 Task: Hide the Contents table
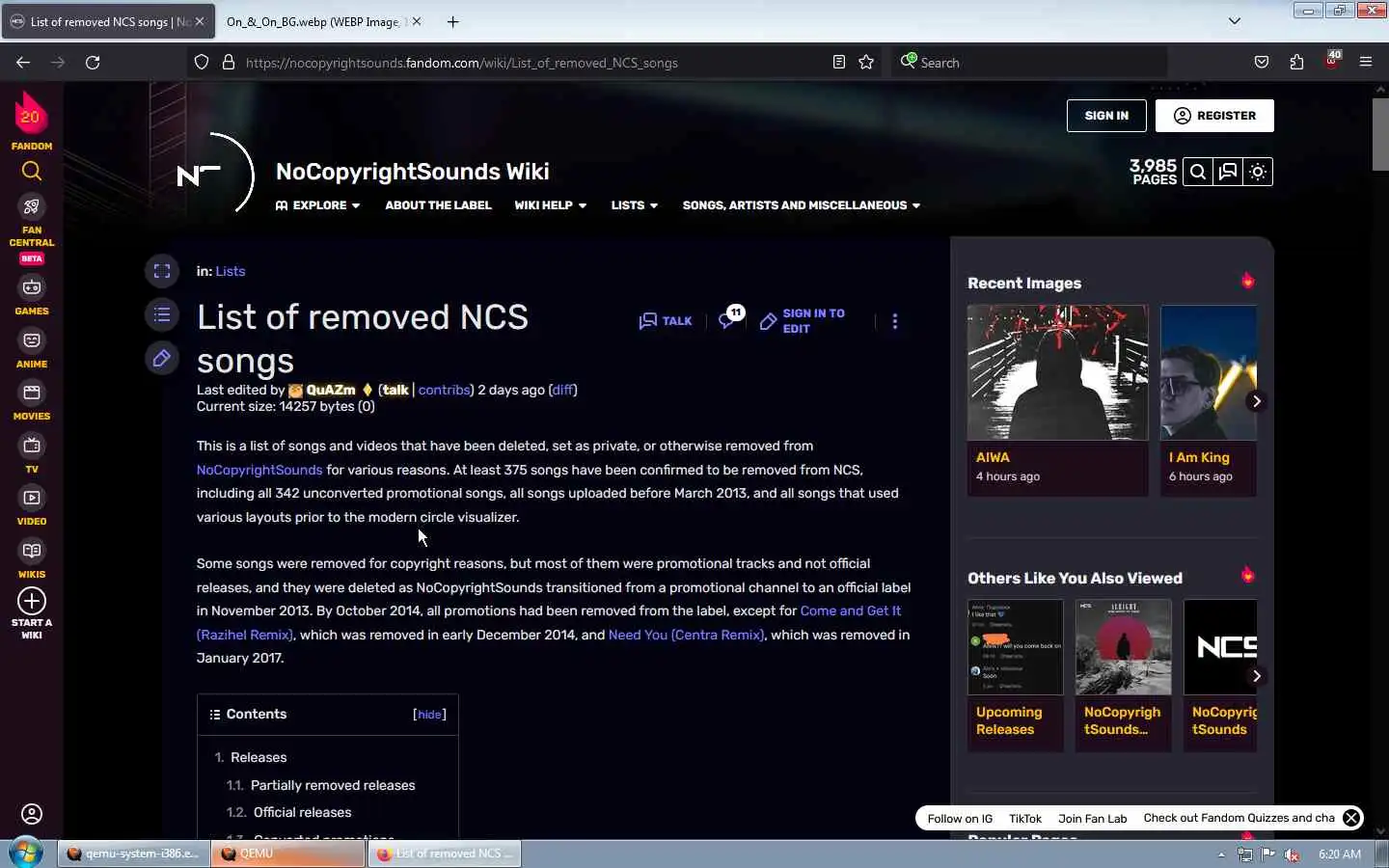tap(429, 715)
